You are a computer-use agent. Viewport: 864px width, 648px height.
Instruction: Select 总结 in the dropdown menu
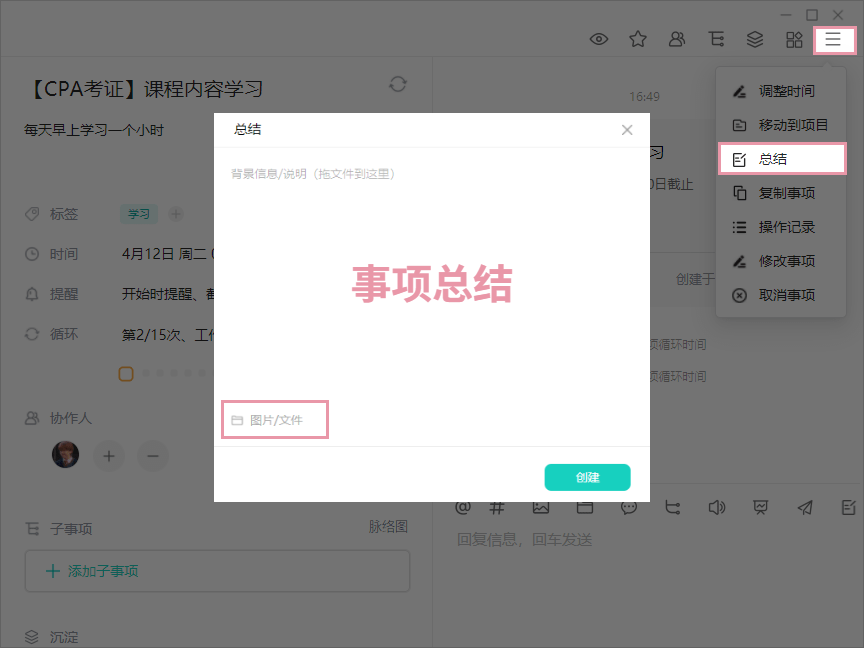pyautogui.click(x=782, y=159)
